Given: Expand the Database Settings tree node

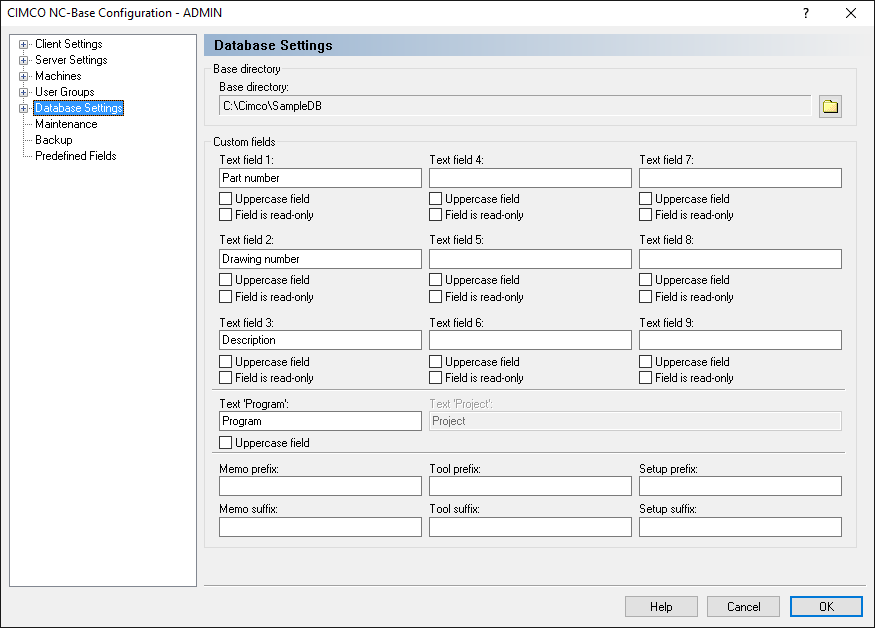Looking at the screenshot, I should click(x=23, y=108).
